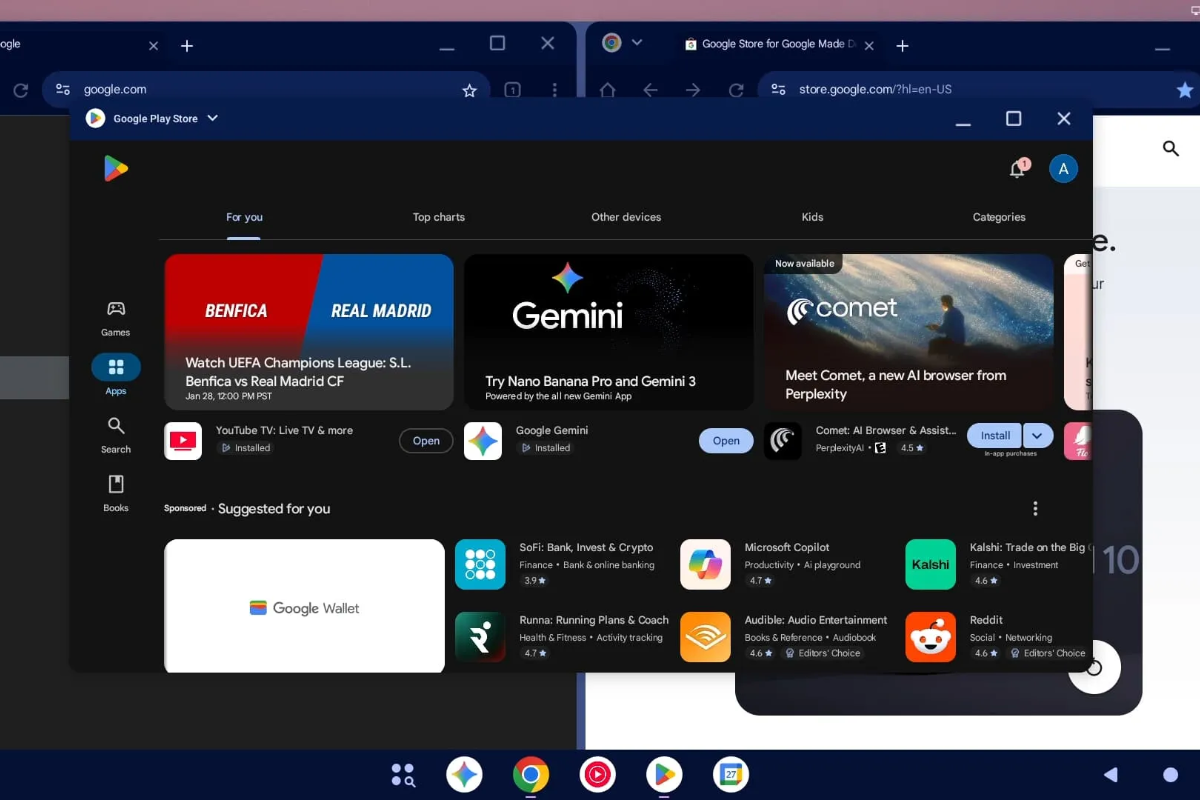
Task: Click the bookmark star in store.google.com address bar
Action: click(x=1185, y=90)
